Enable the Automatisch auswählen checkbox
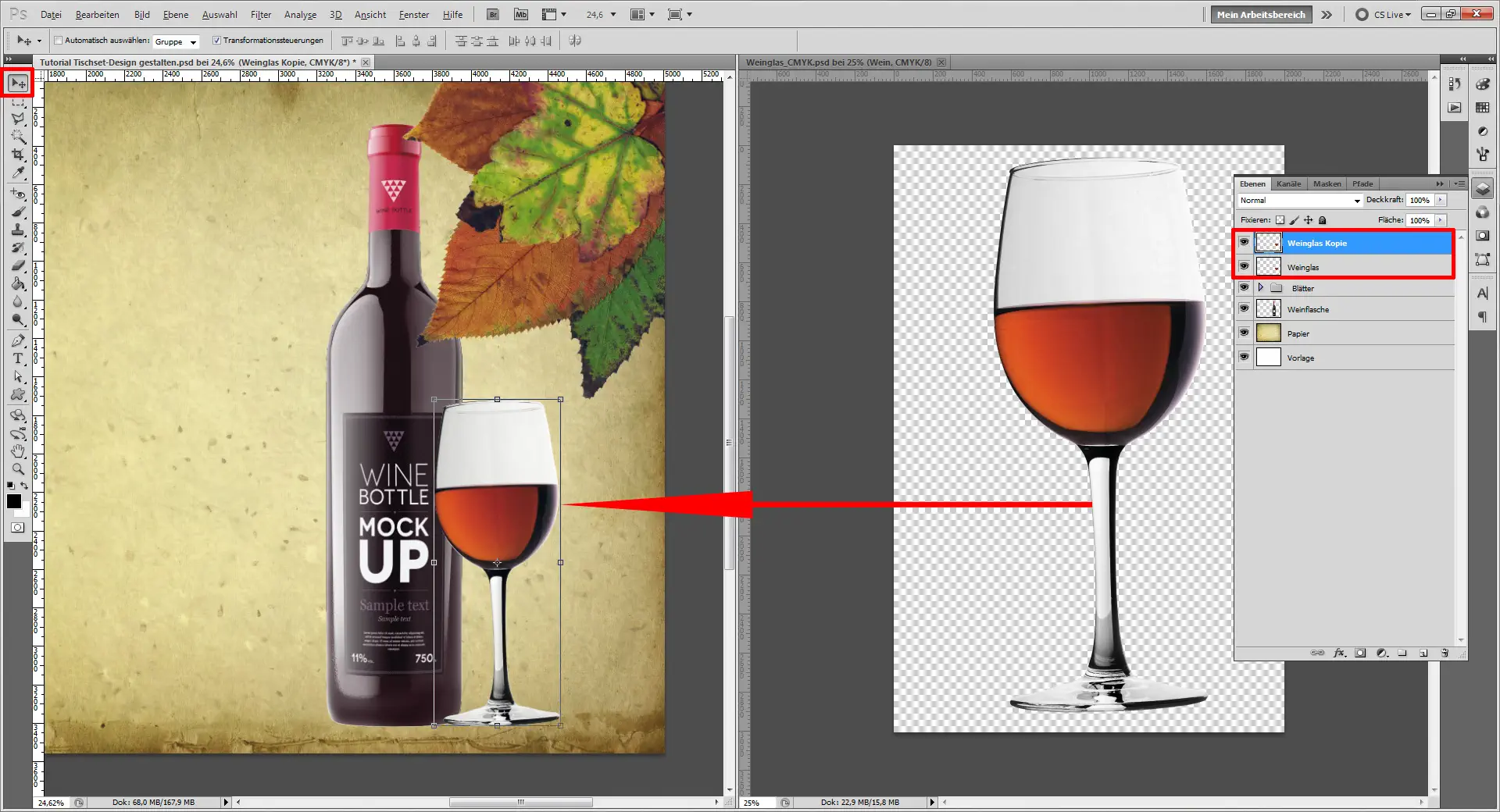This screenshot has width=1500, height=812. [59, 41]
